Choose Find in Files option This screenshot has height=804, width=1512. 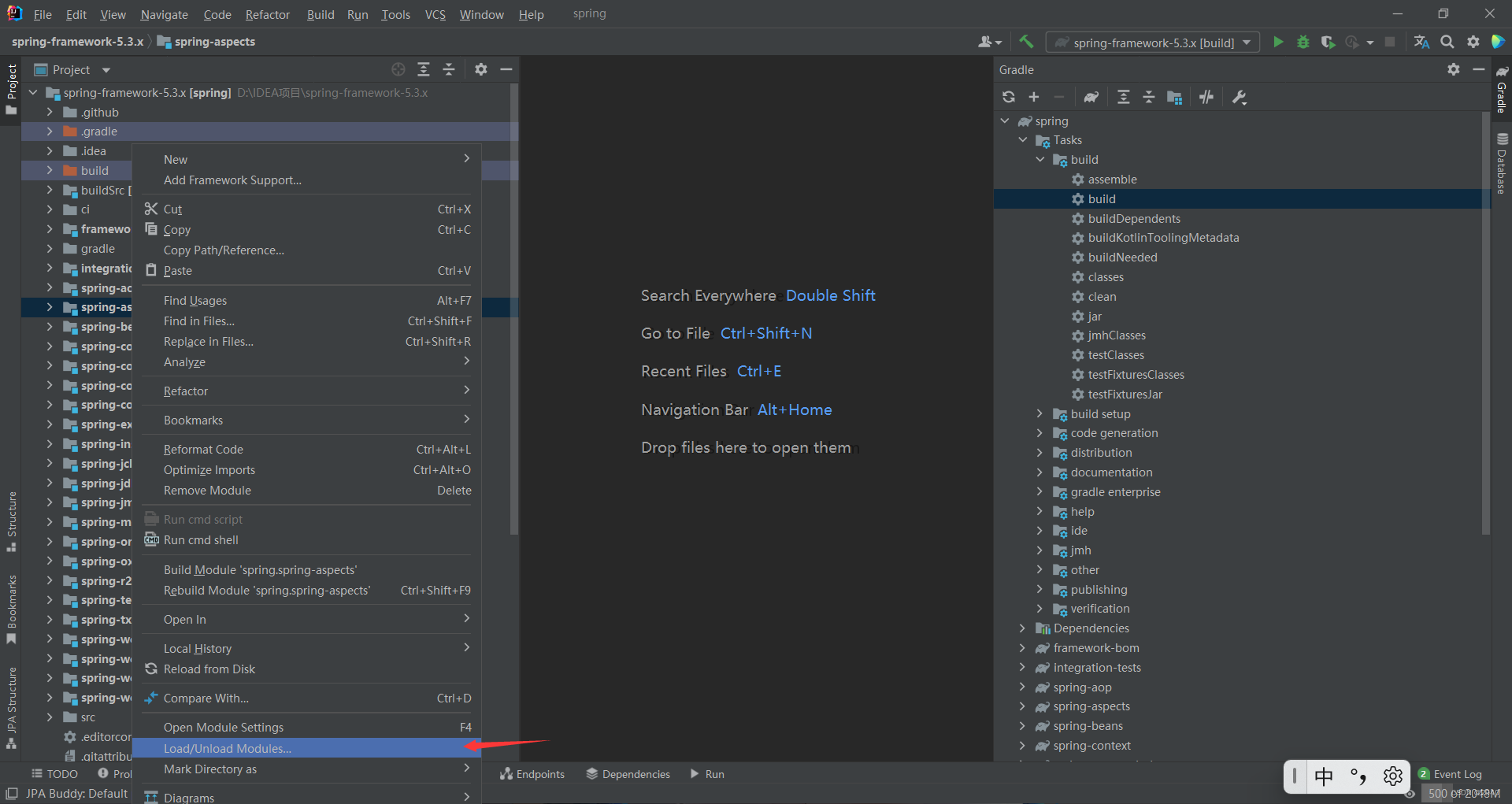(307, 320)
